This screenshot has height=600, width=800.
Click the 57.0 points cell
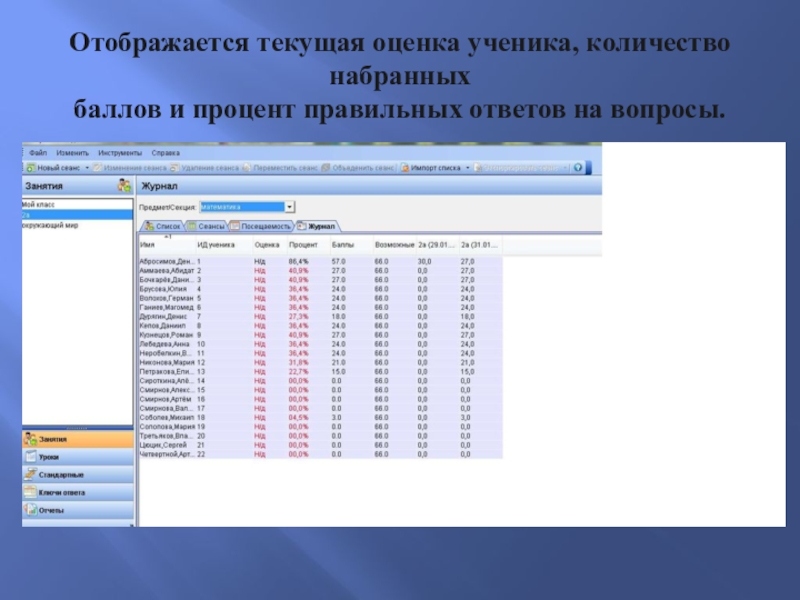338,261
